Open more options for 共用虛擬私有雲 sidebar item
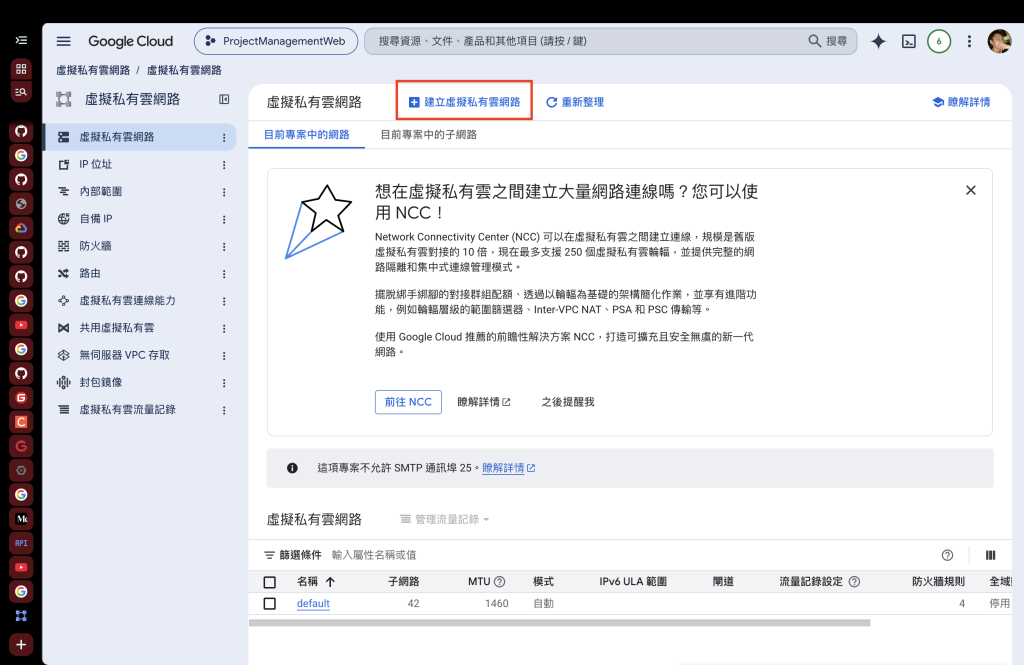This screenshot has width=1024, height=665. [x=224, y=329]
